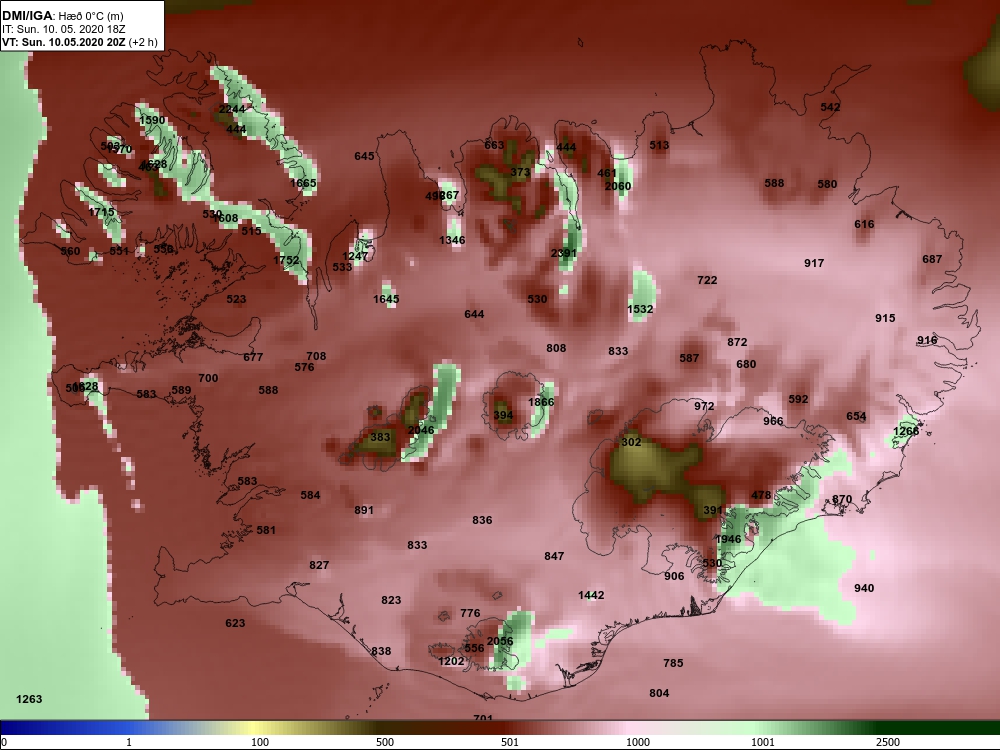Click the map value '523'
This screenshot has width=1000, height=750.
click(236, 300)
